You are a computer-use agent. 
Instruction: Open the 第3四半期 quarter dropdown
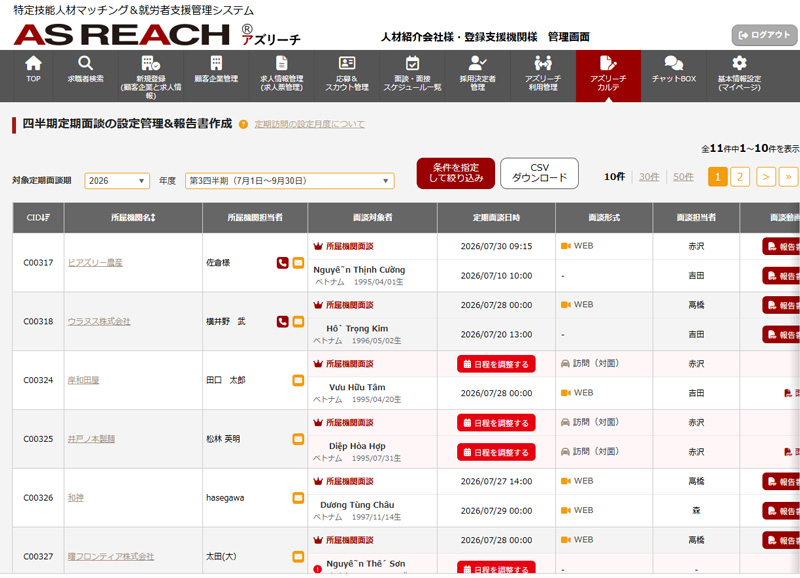pos(289,181)
